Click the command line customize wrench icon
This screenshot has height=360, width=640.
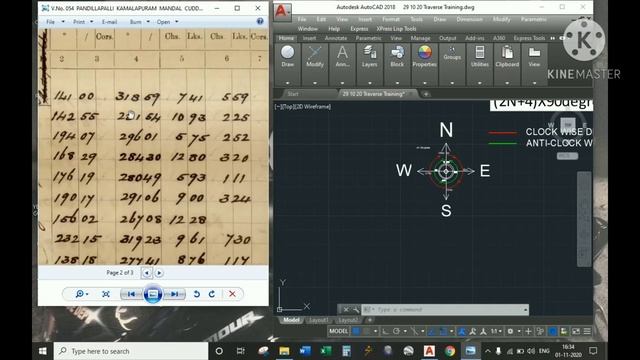[x=356, y=310]
